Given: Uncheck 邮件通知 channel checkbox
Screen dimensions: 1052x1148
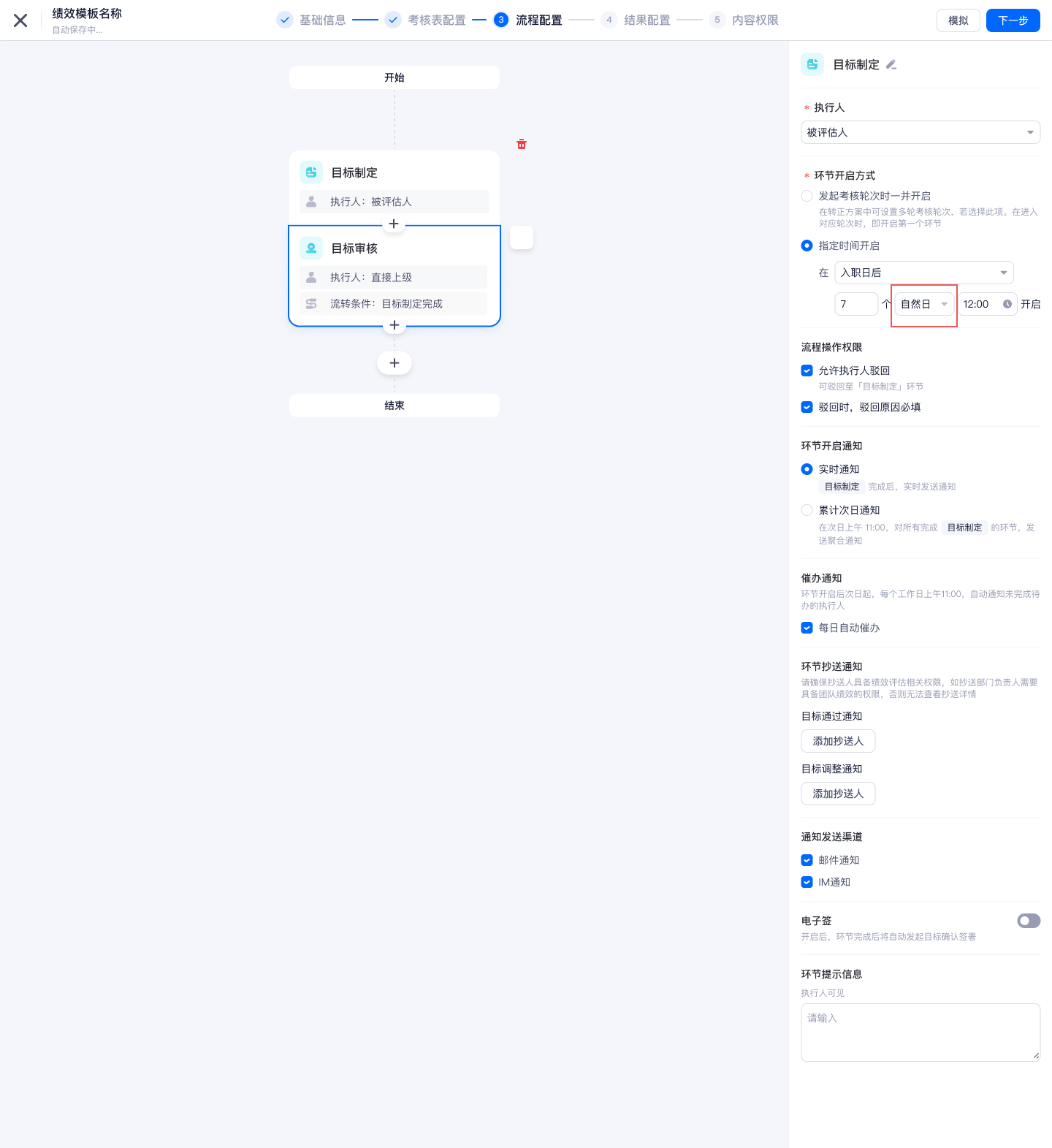Looking at the screenshot, I should click(807, 860).
